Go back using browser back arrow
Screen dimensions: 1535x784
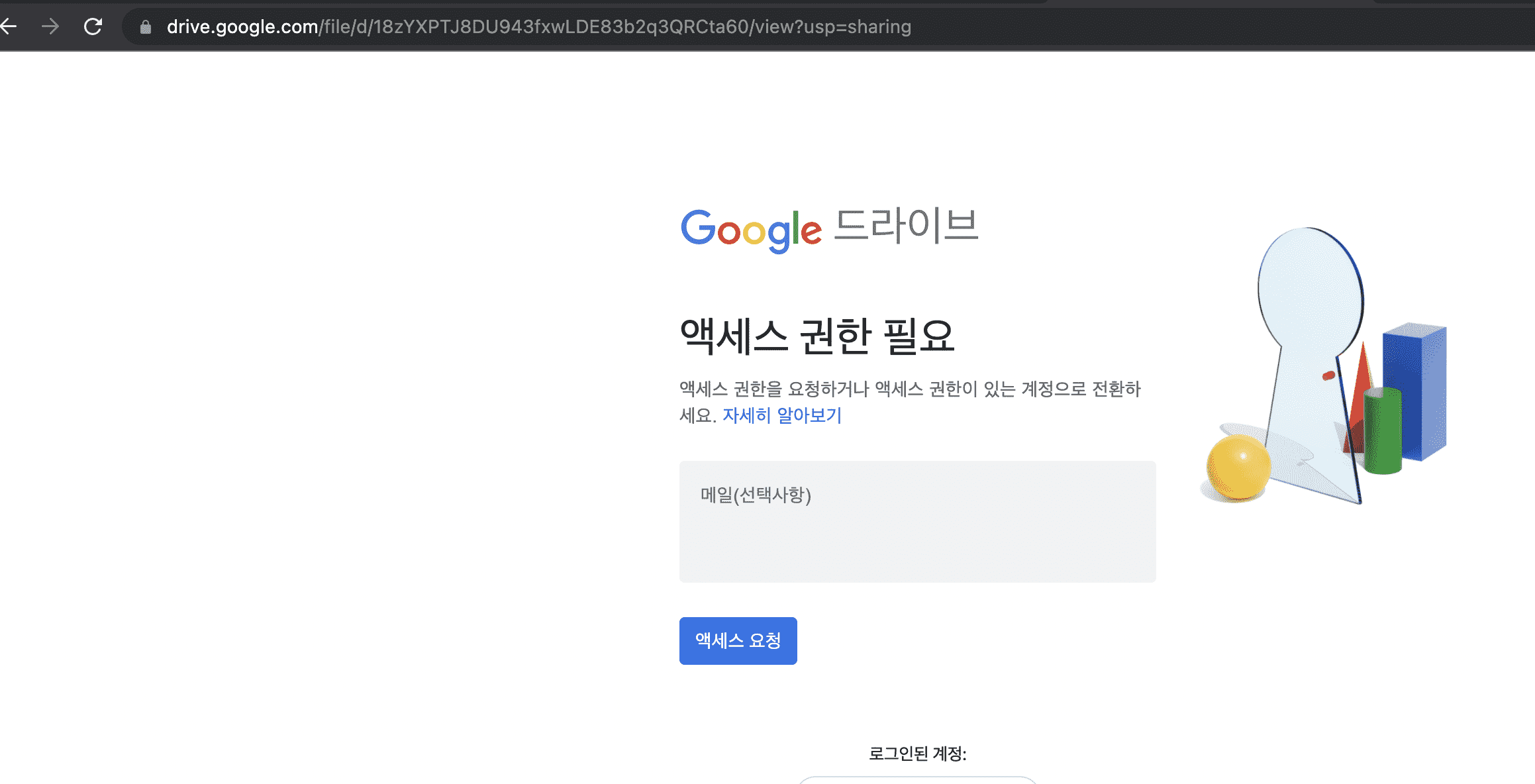coord(9,26)
